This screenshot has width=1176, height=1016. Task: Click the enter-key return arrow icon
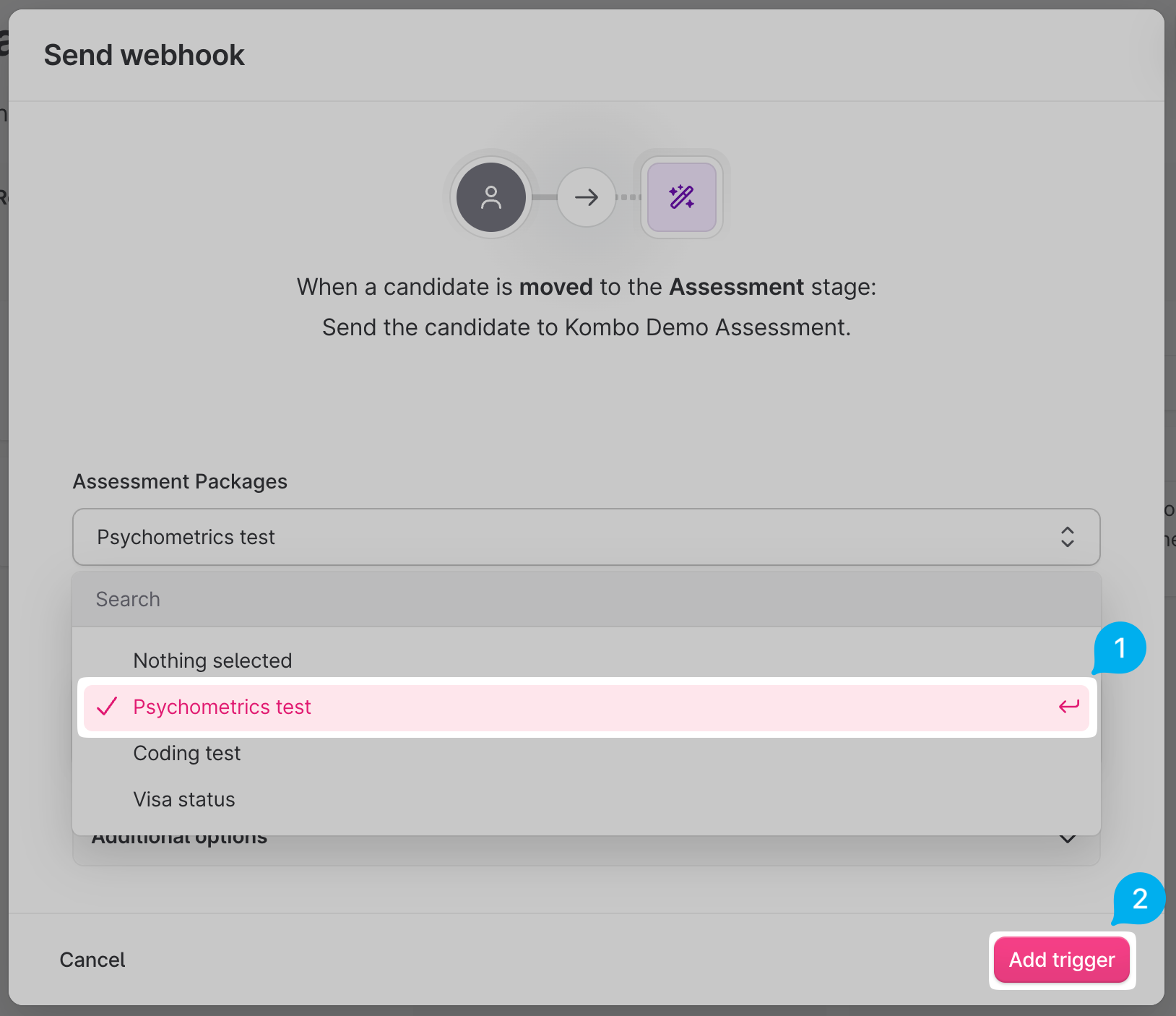(1068, 707)
